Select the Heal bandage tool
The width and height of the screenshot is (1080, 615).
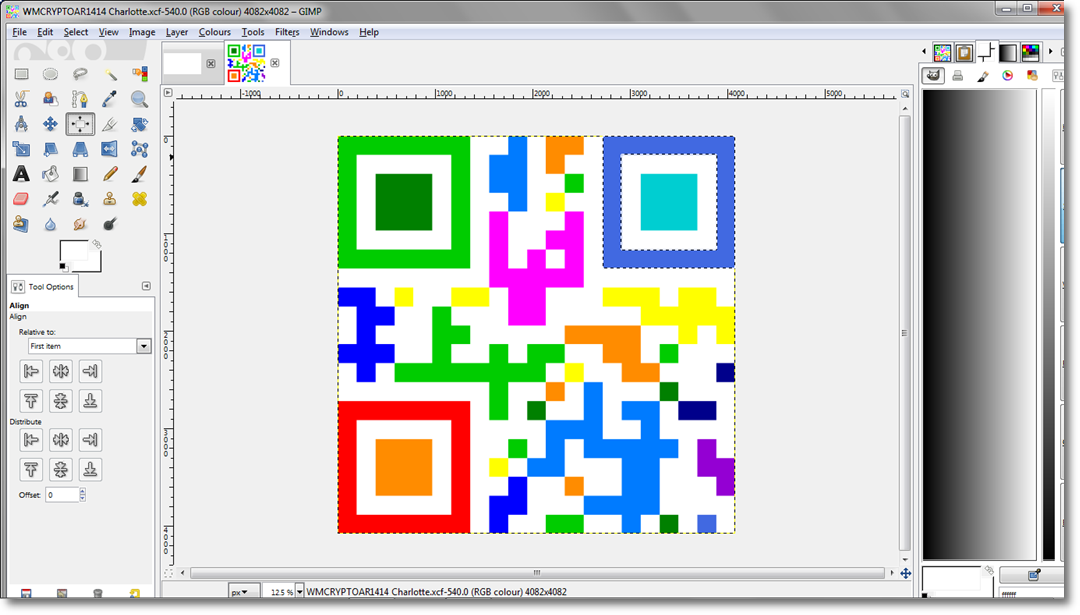(x=140, y=199)
